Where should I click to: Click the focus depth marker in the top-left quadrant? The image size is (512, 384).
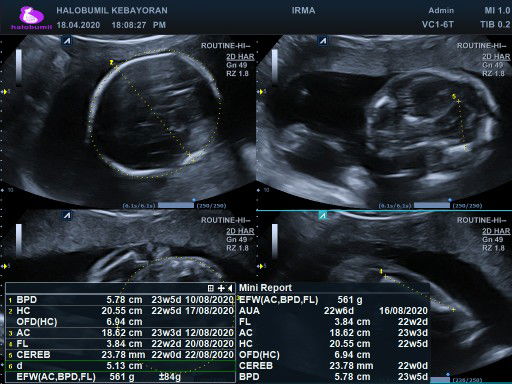tap(5, 91)
